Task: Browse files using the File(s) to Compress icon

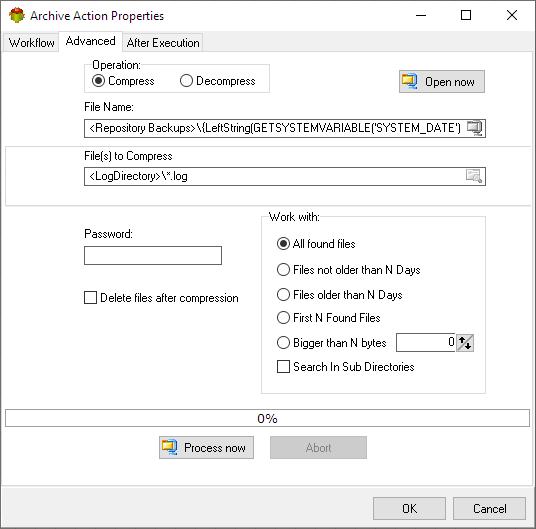Action: 474,176
